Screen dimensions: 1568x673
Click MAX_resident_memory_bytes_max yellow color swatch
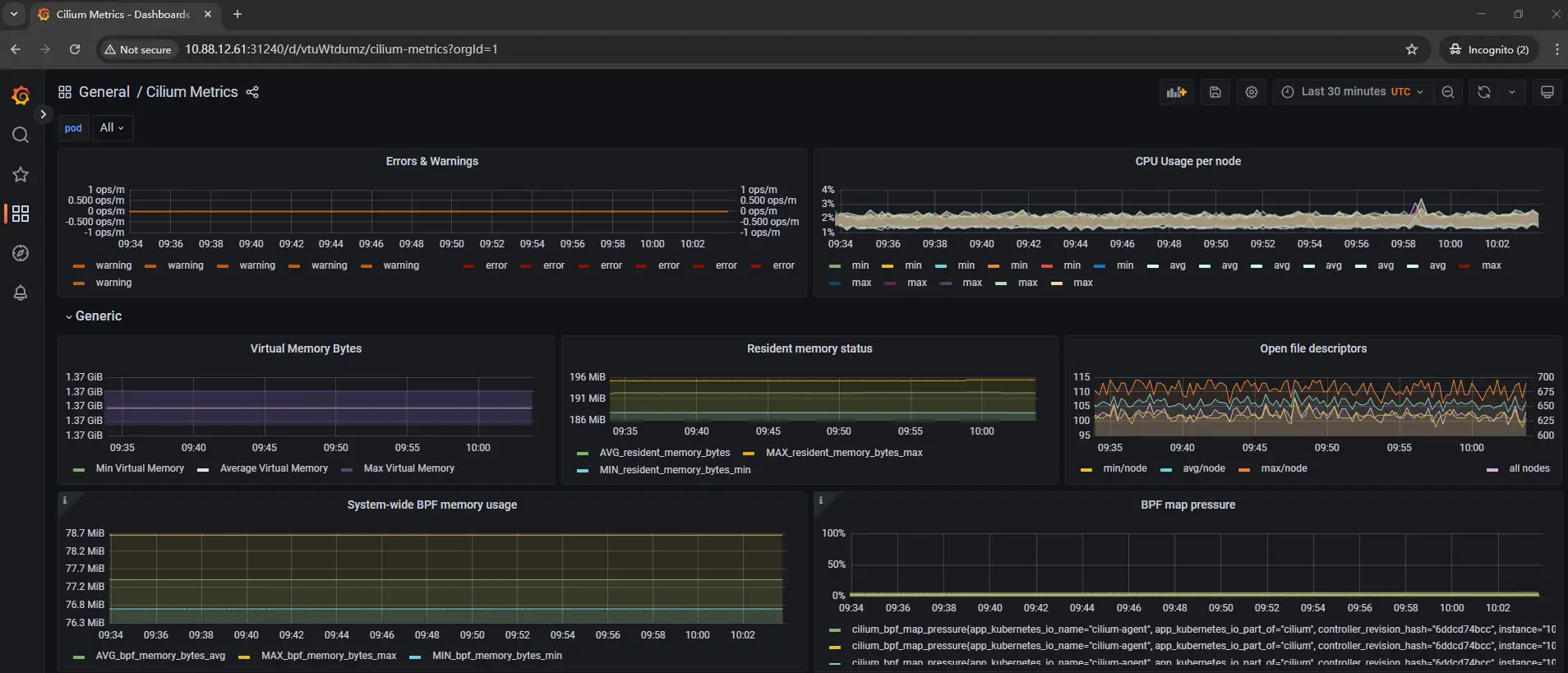[x=748, y=454]
